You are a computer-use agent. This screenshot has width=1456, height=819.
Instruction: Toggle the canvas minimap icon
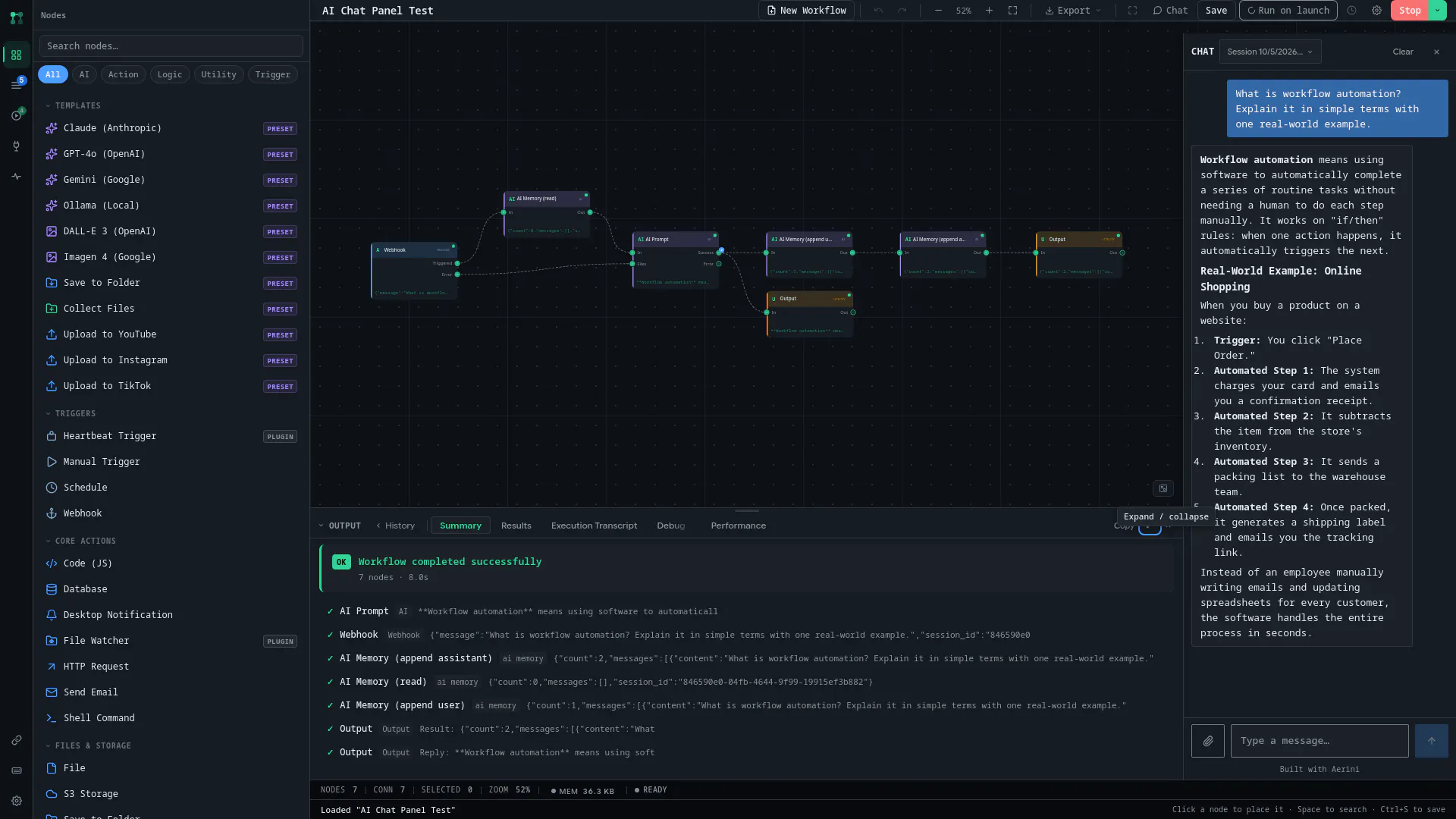(x=1163, y=488)
